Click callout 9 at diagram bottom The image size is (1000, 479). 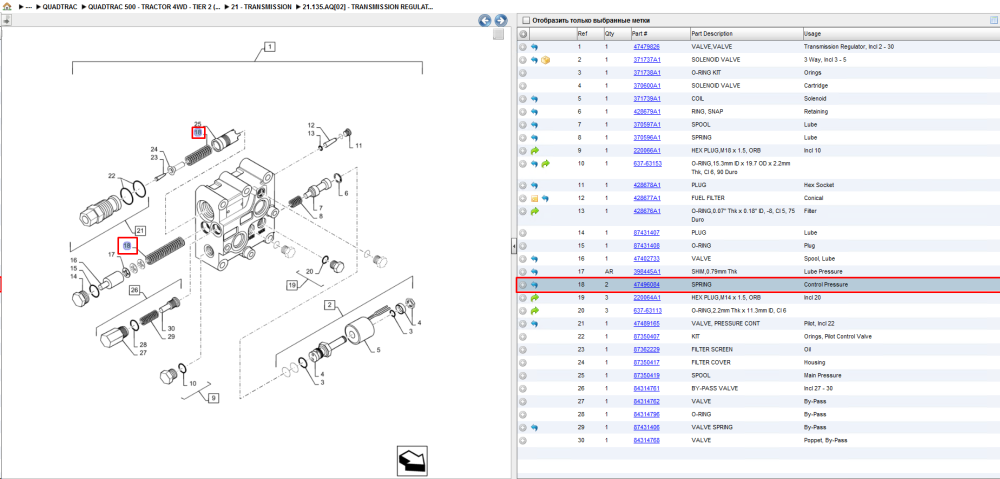[214, 398]
